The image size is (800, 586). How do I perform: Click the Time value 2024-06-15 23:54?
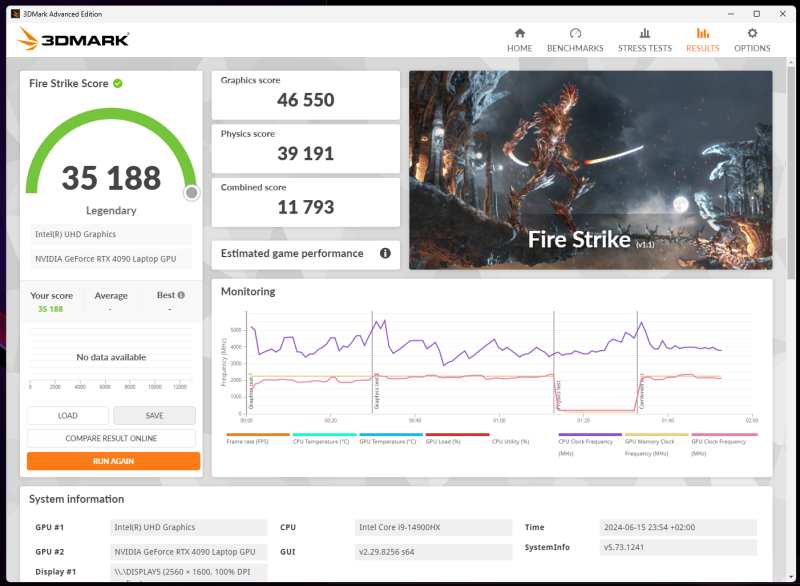pos(678,527)
